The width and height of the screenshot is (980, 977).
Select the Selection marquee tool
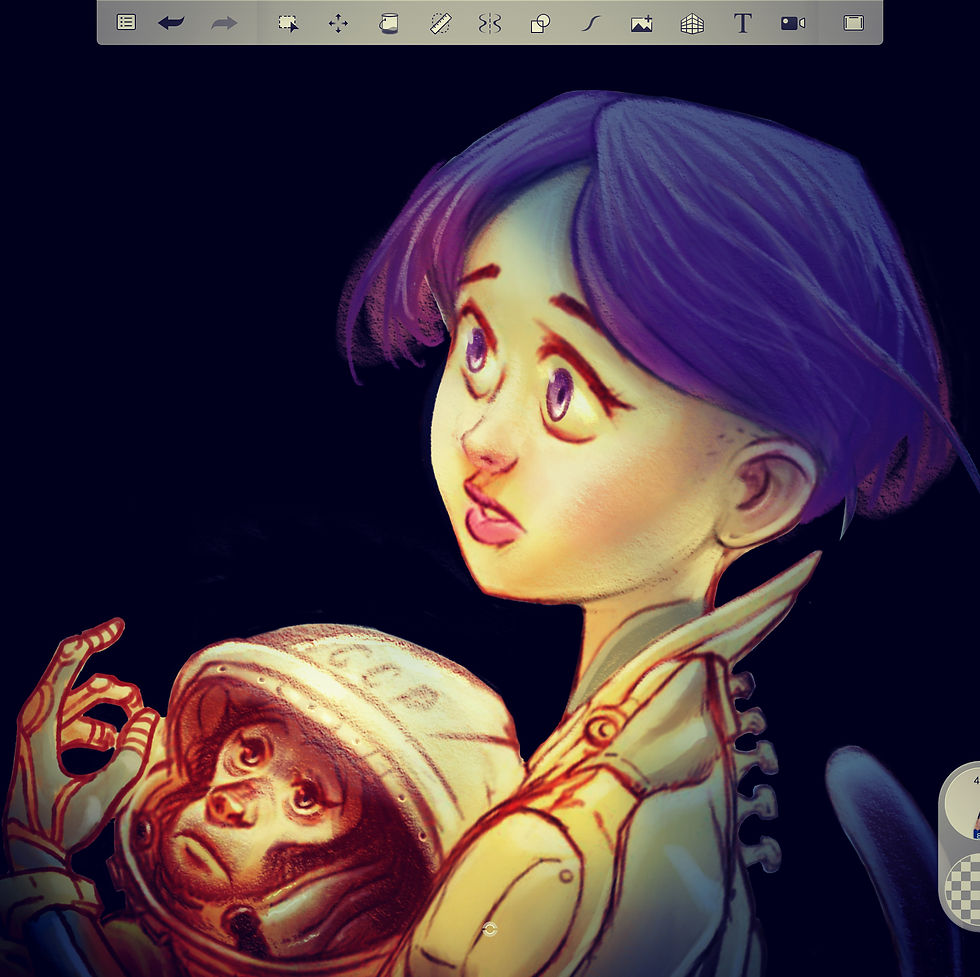(x=288, y=24)
